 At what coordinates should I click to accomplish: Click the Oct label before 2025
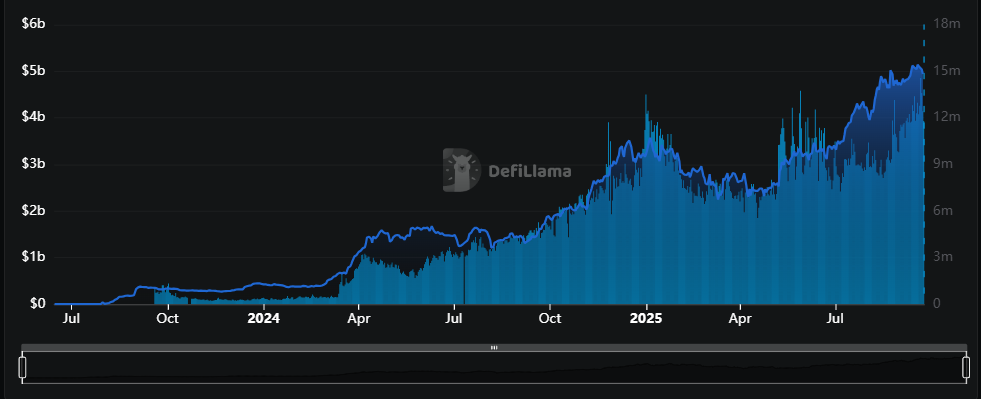tap(550, 318)
